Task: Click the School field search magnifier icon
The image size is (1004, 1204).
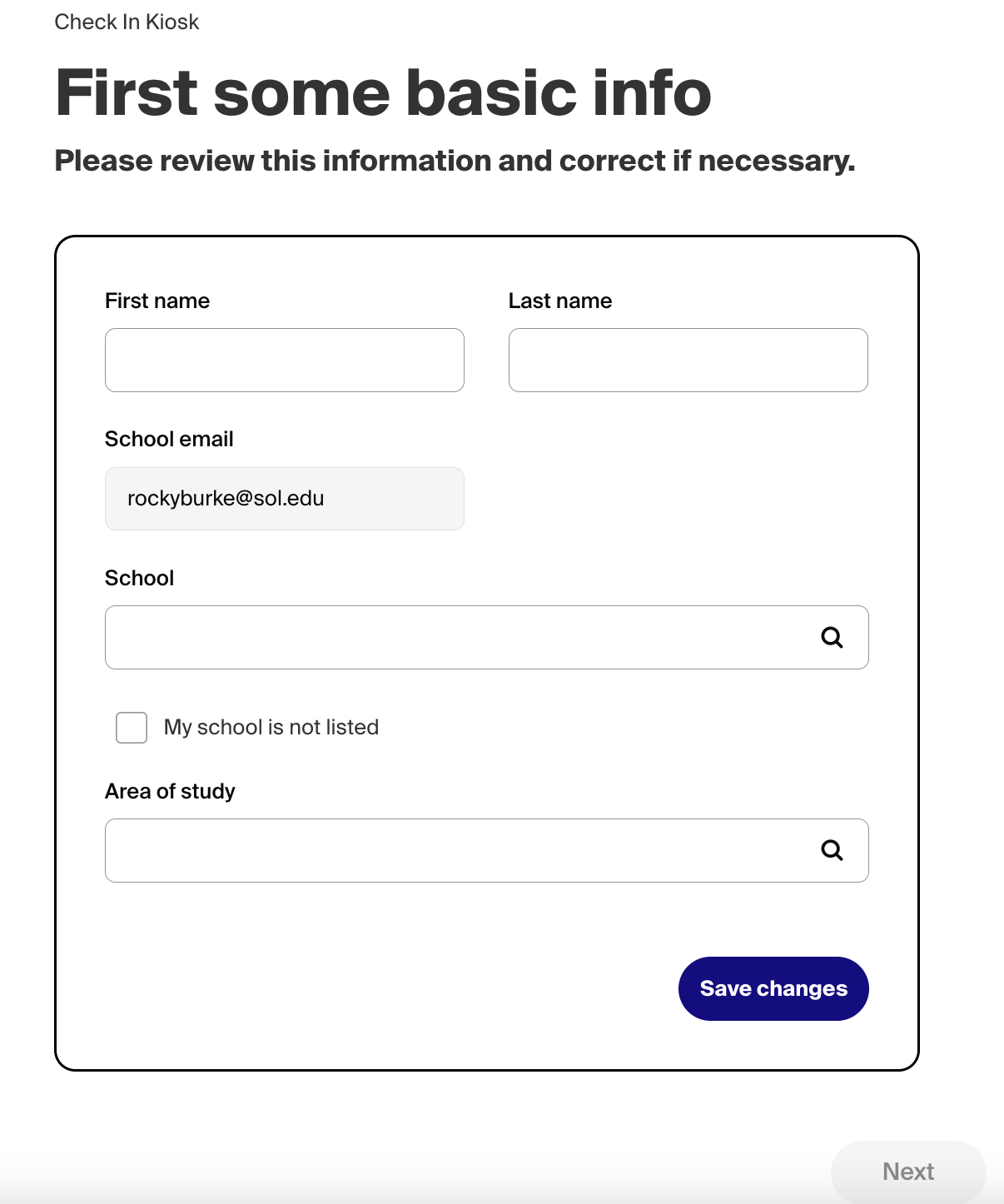Action: point(832,638)
